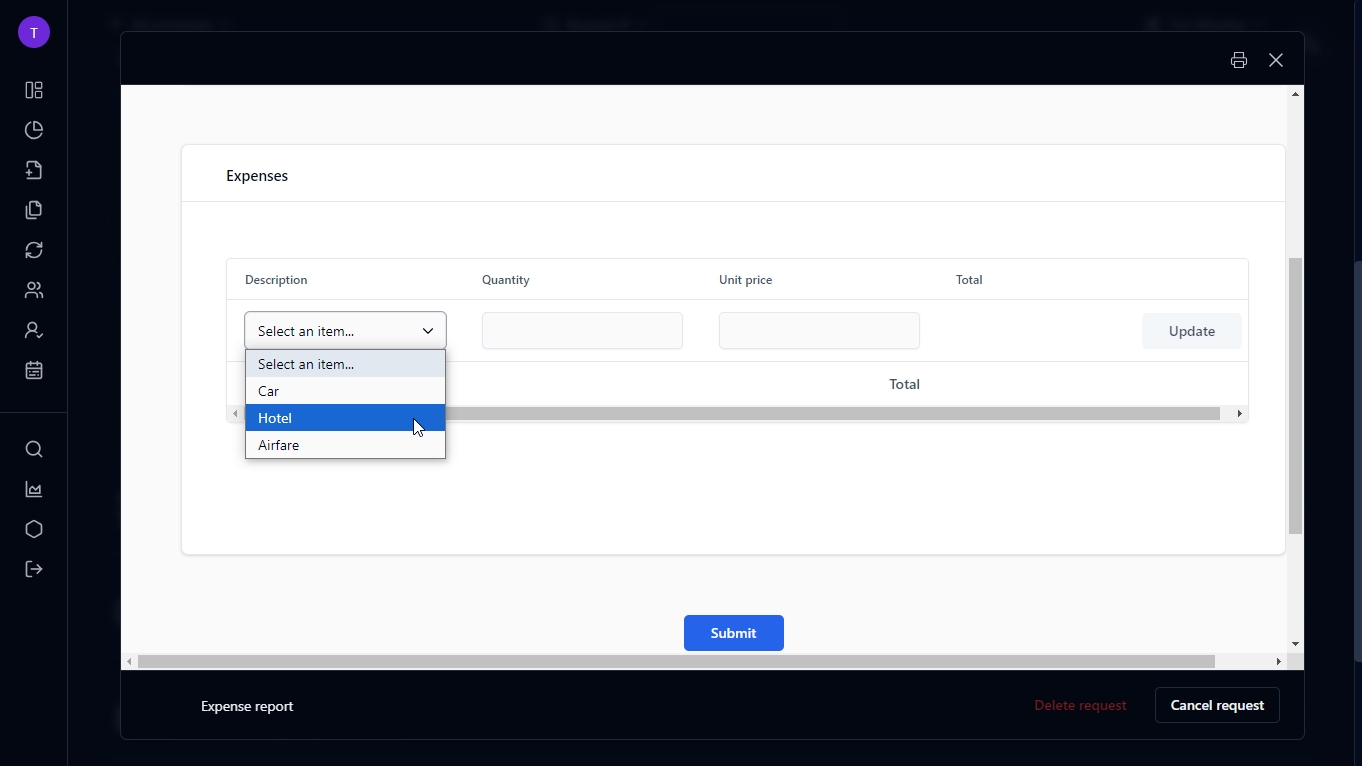Click the refresh arrows sidebar icon
This screenshot has width=1362, height=766.
(34, 250)
